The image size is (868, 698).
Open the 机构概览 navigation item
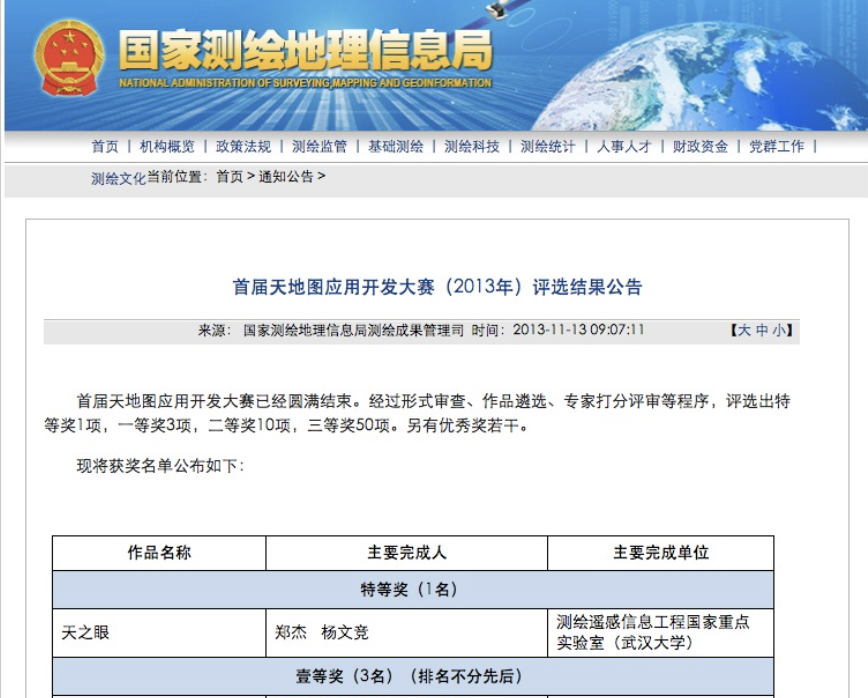167,146
